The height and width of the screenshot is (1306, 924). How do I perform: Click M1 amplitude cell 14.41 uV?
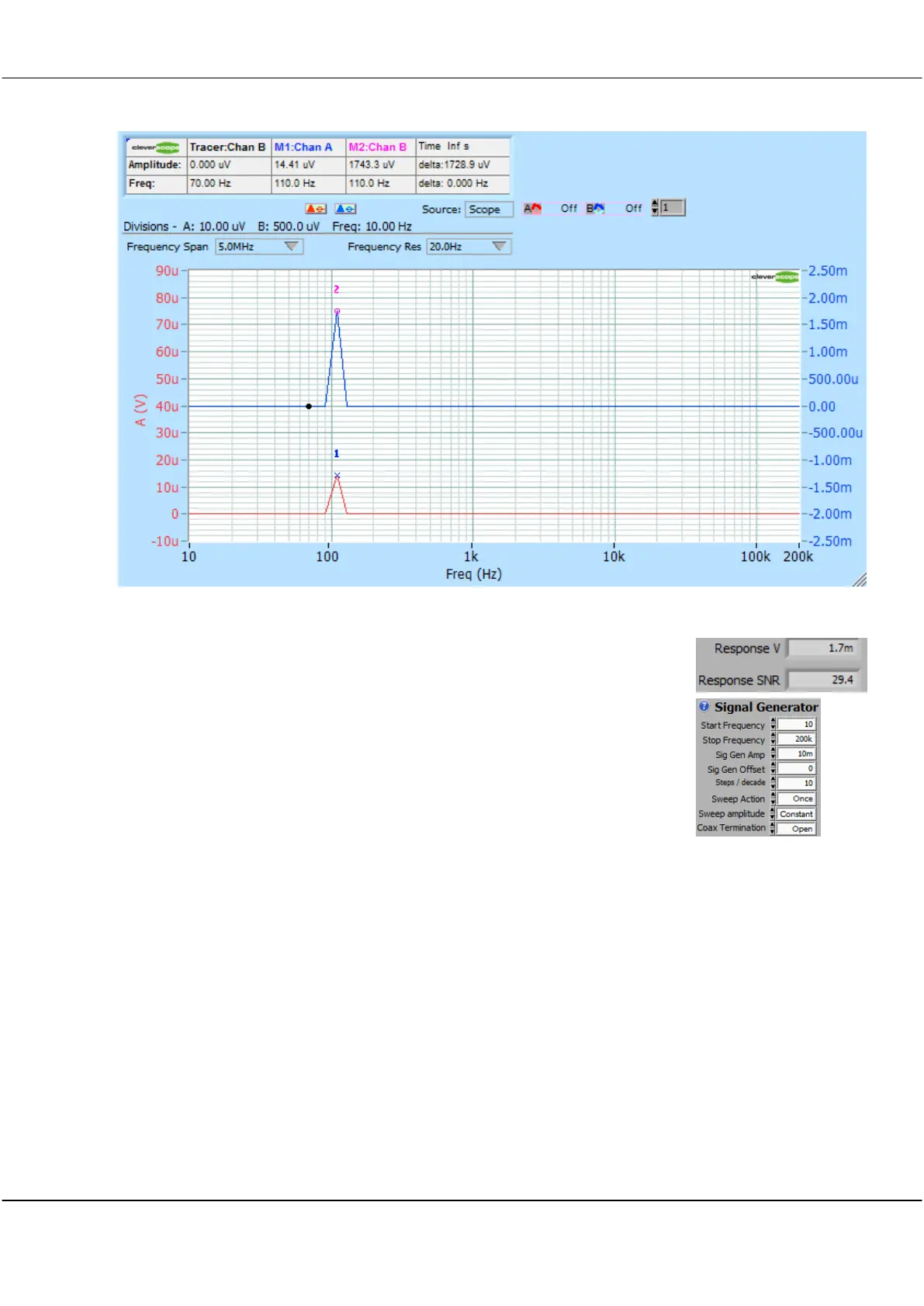[x=308, y=165]
